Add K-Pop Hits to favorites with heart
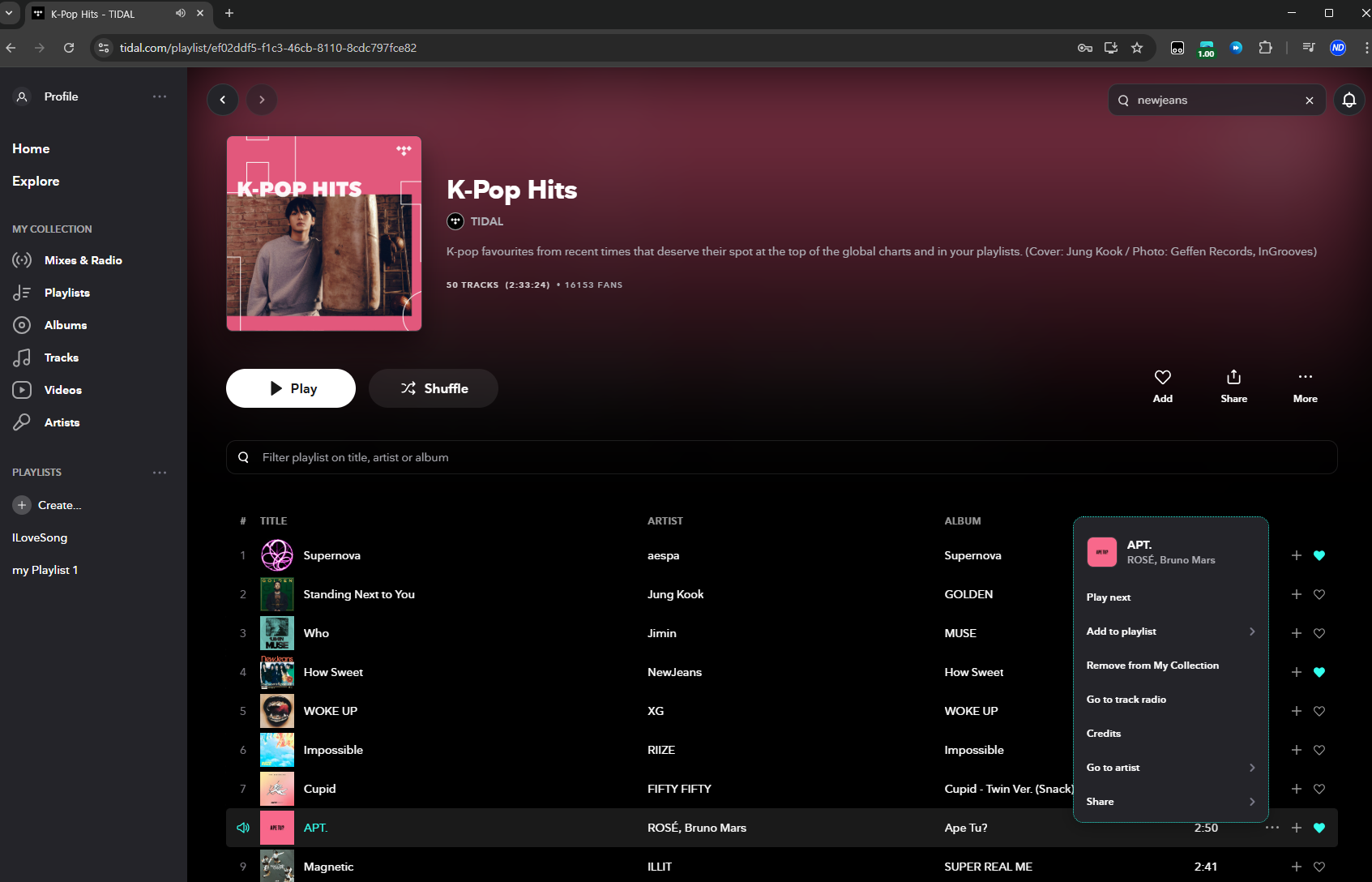1372x882 pixels. coord(1163,387)
